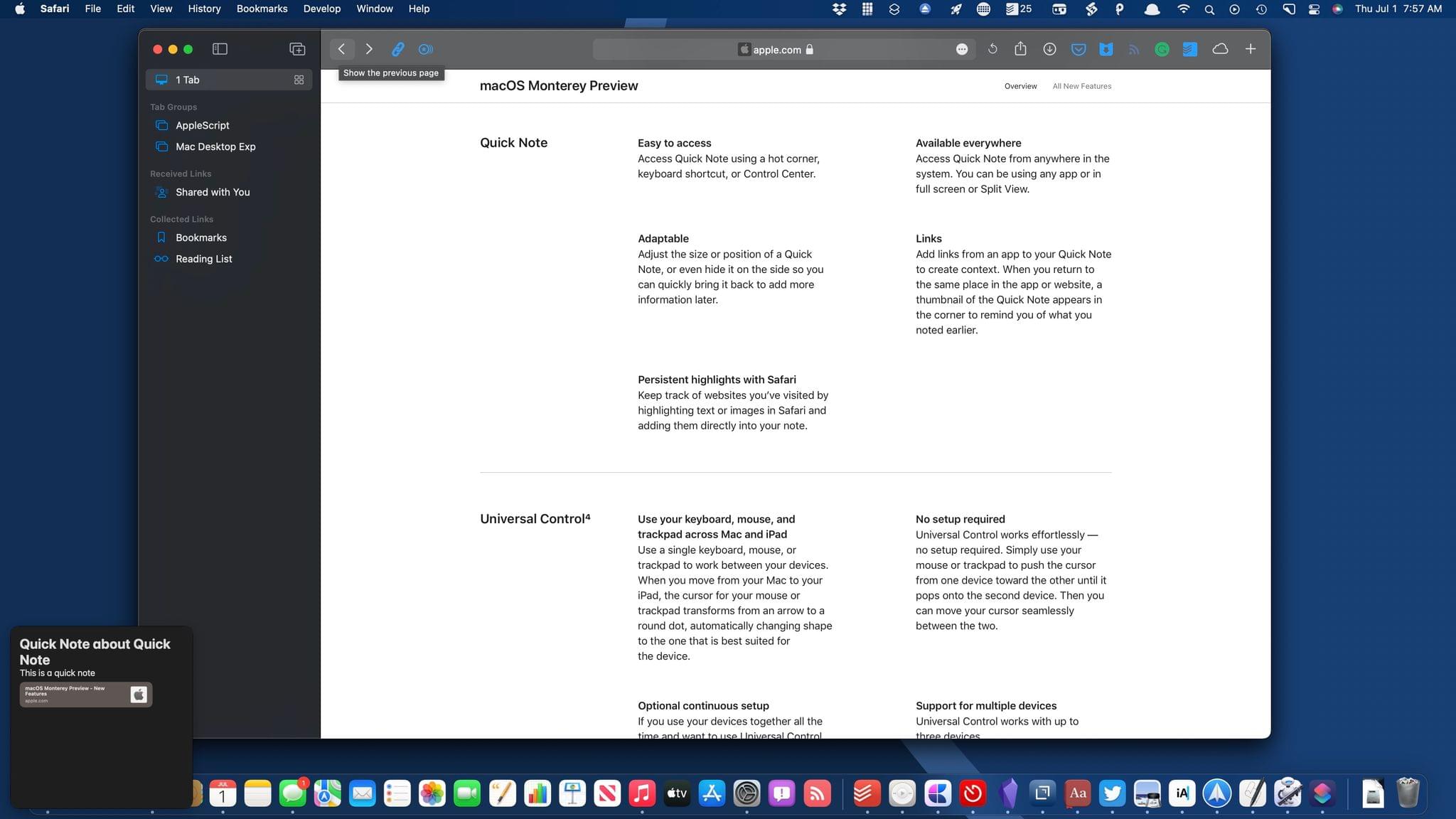
Task: Expand Collected Links section in sidebar
Action: 181,219
